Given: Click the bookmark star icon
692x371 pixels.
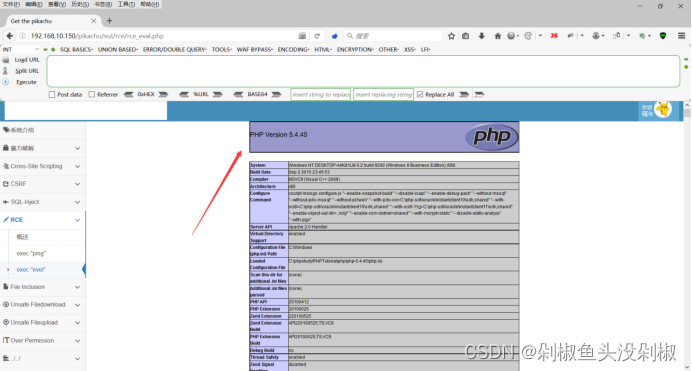Looking at the screenshot, I should pyautogui.click(x=451, y=36).
